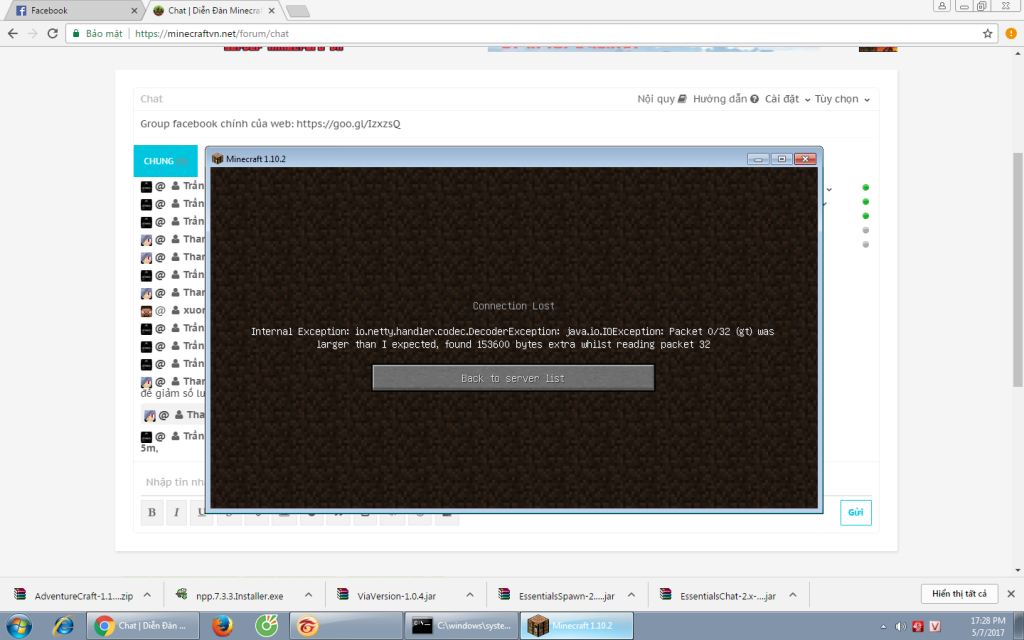Open the npp.7.3.3.Installer.exe download
The width and height of the screenshot is (1024, 640).
coord(231,596)
